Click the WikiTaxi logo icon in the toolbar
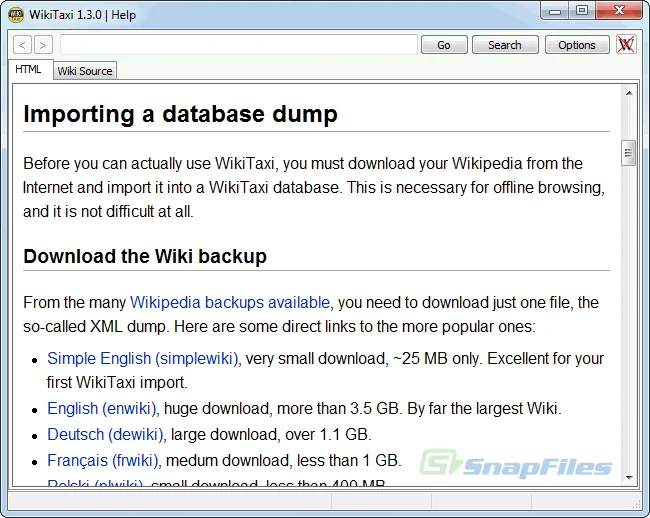This screenshot has width=650, height=518. 626,44
